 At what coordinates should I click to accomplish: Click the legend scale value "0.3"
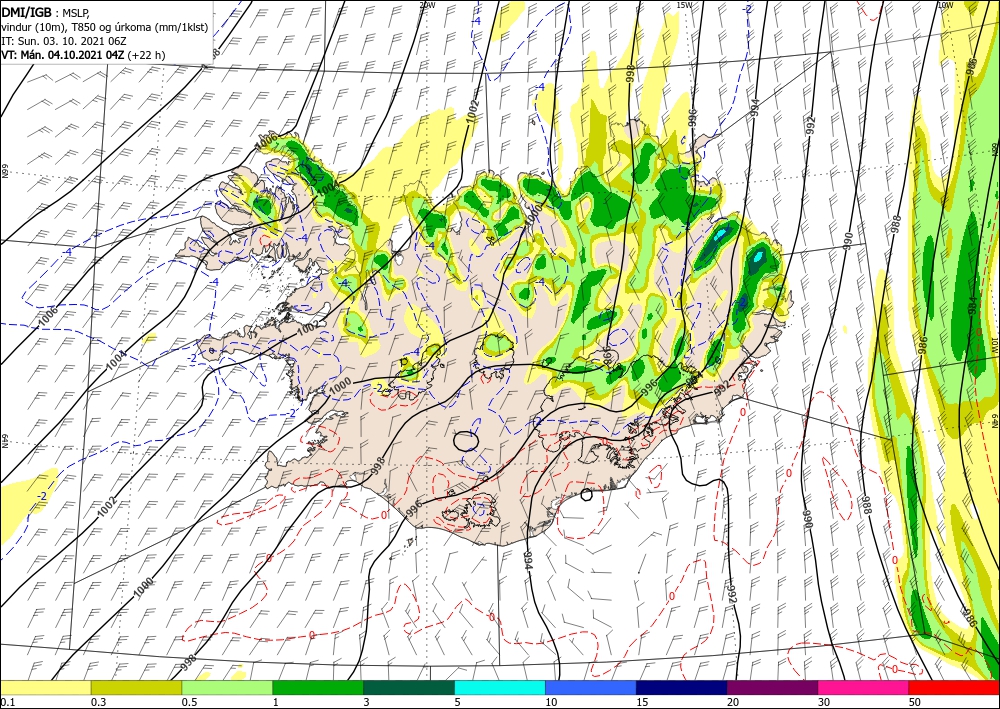(98, 702)
